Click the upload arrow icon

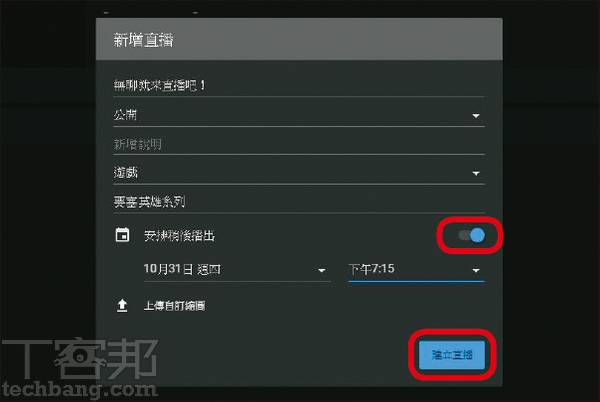[x=122, y=305]
